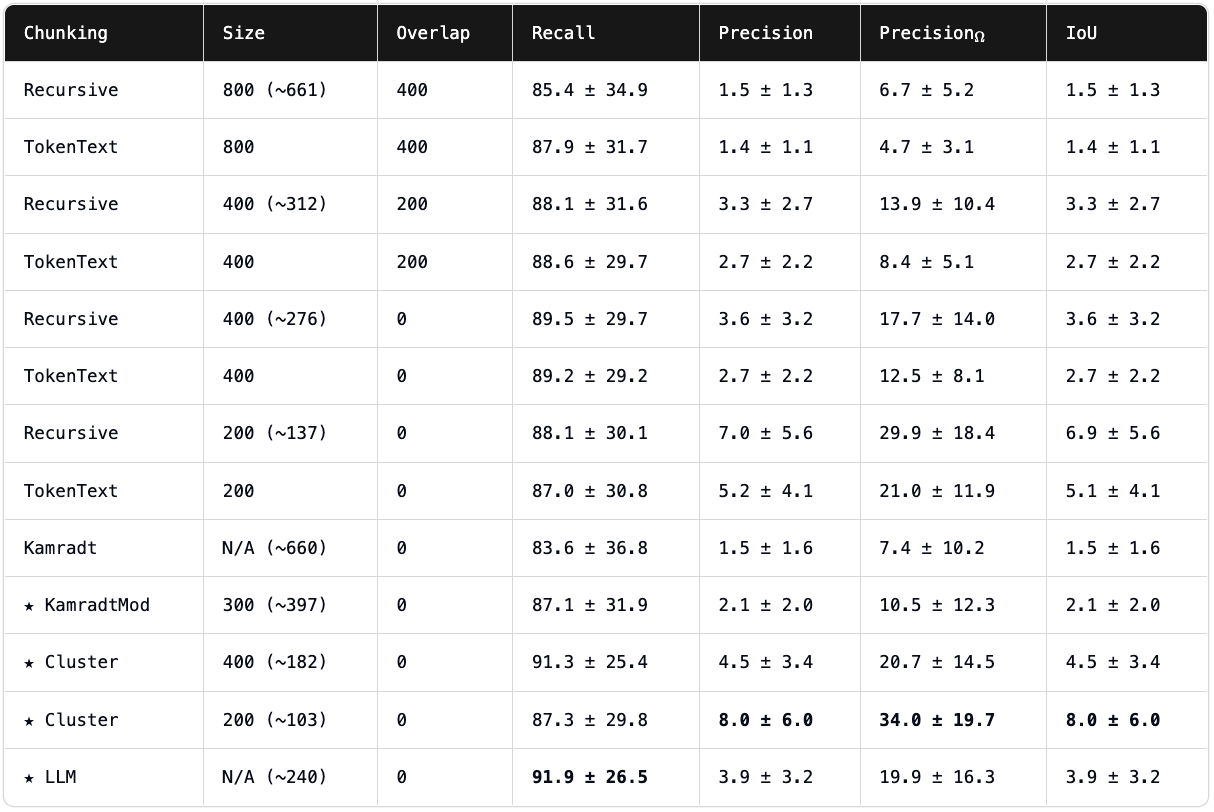Click the 300 (~397) size cell
The image size is (1214, 812).
275,605
